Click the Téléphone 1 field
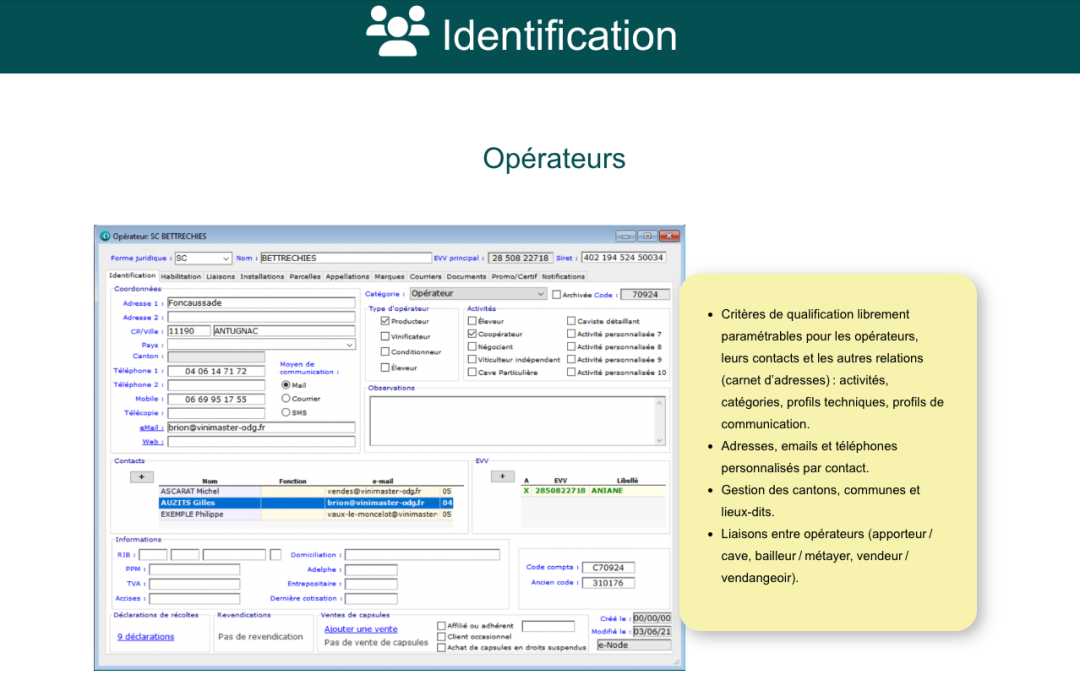This screenshot has height=675, width=1080. click(216, 371)
